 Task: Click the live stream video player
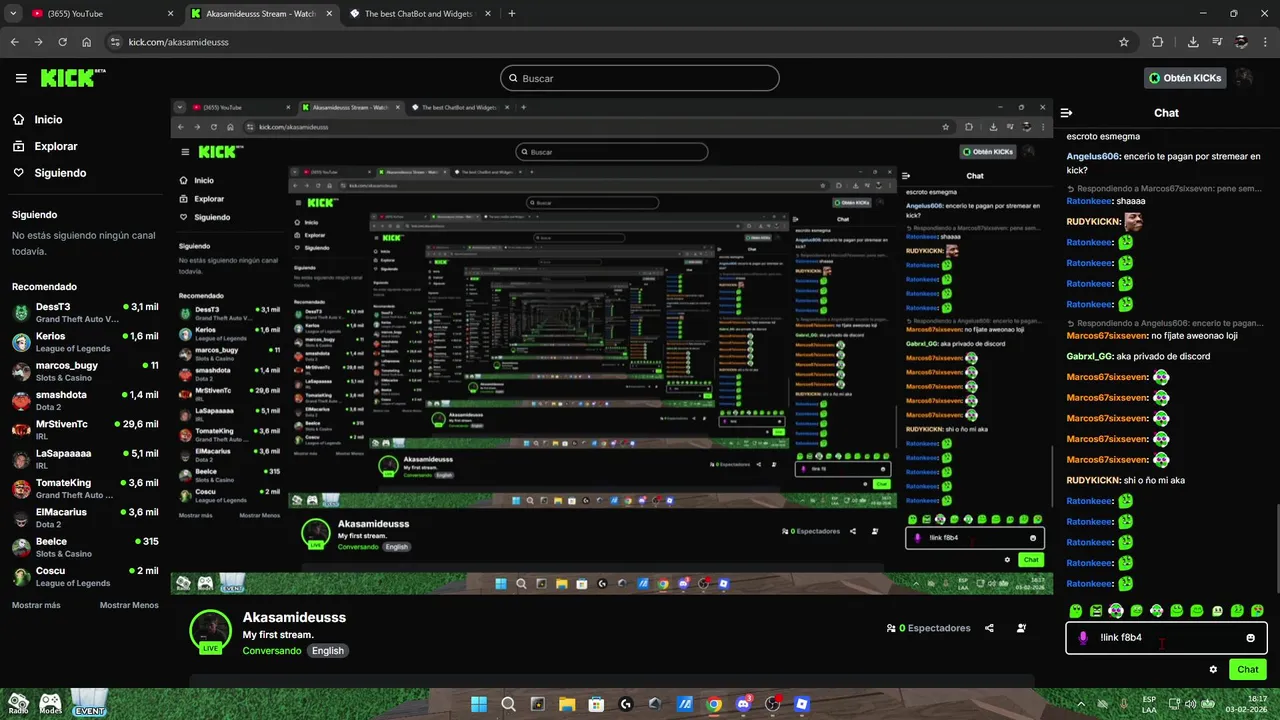[x=611, y=346]
